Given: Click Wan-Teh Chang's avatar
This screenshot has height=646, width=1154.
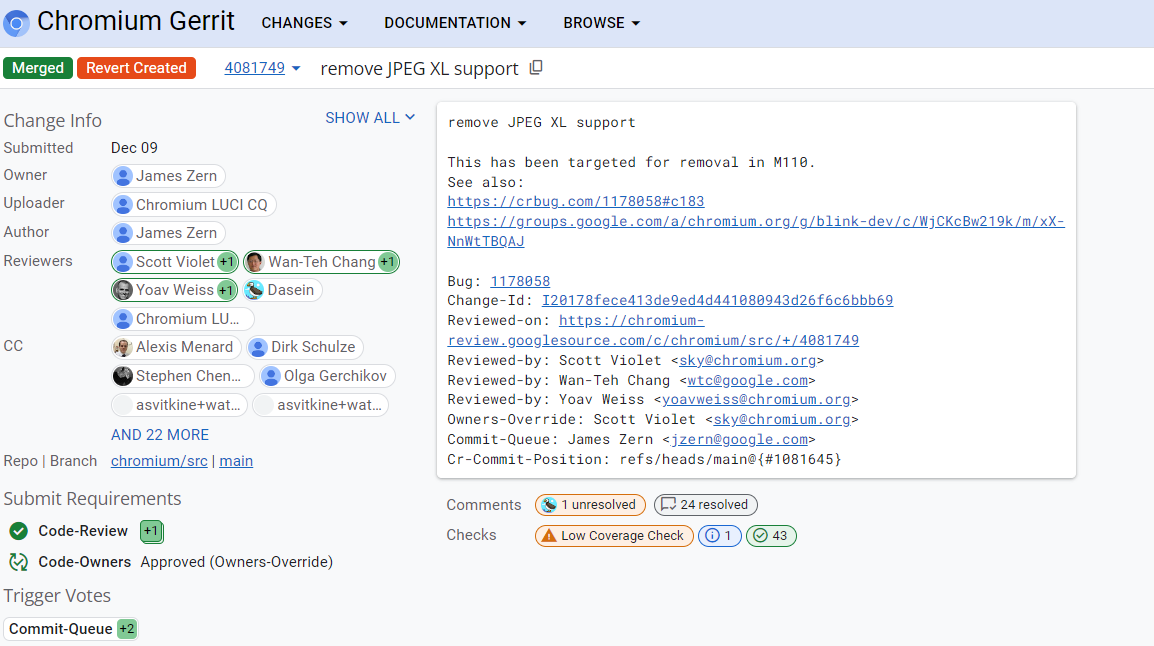Looking at the screenshot, I should [x=256, y=262].
